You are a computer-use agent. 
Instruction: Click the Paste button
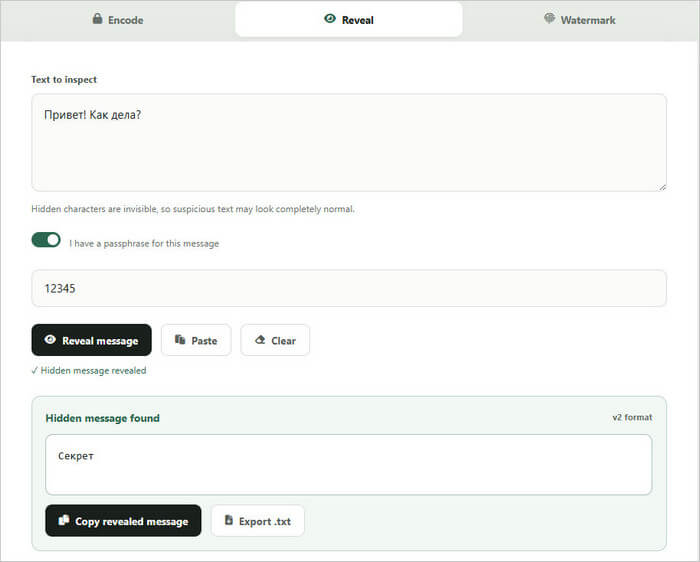[x=196, y=340]
